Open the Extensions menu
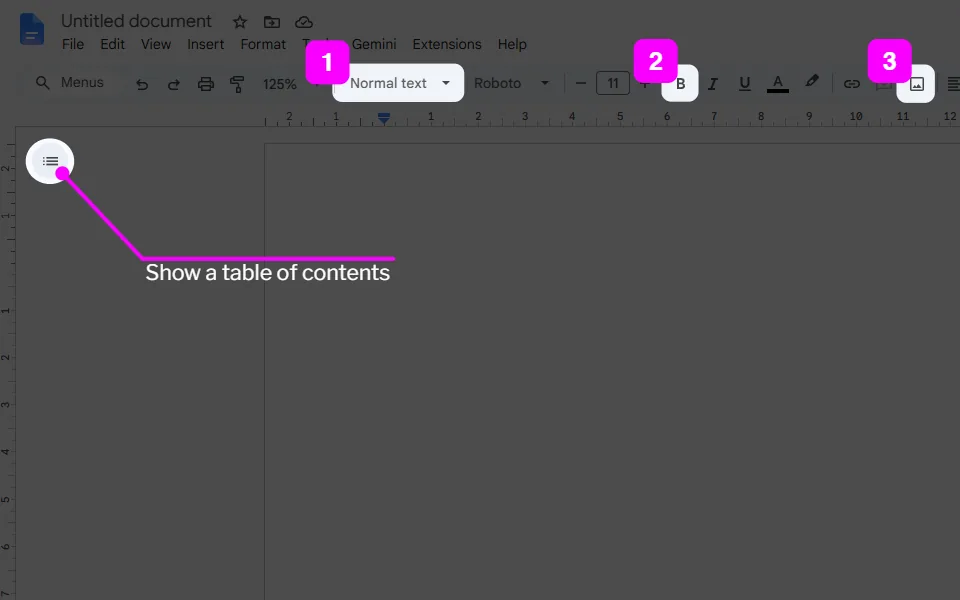960x600 pixels. click(x=447, y=44)
